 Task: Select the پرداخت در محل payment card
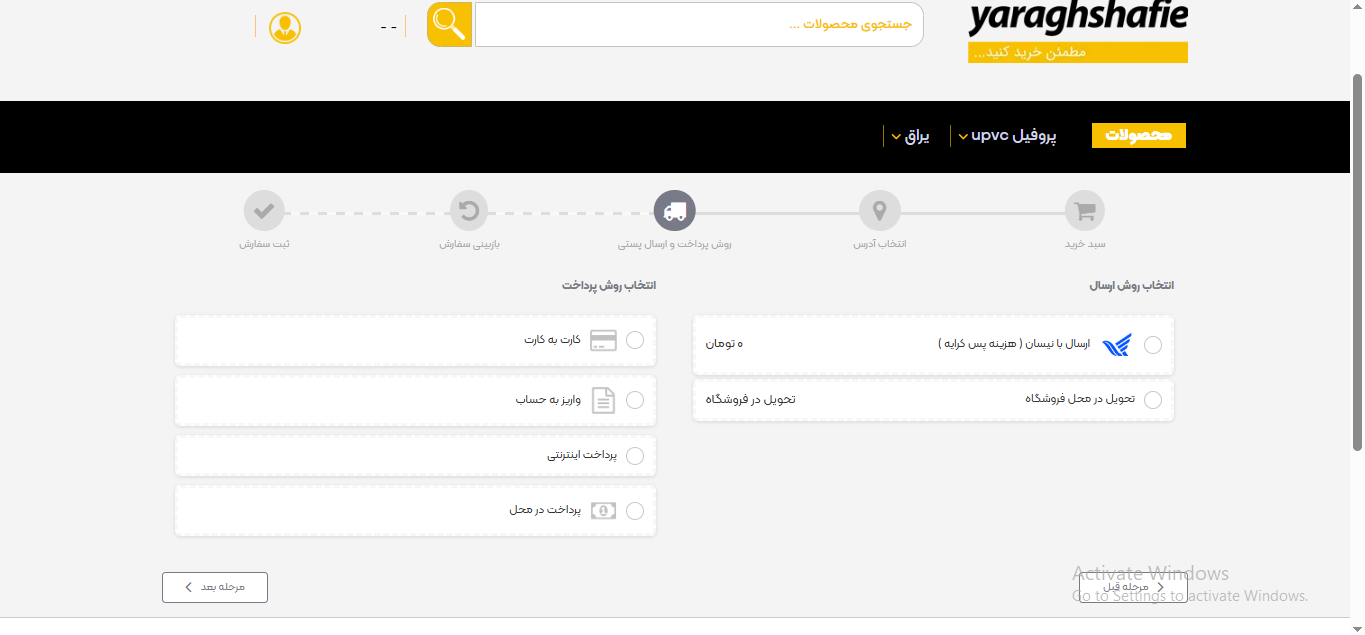click(x=635, y=510)
